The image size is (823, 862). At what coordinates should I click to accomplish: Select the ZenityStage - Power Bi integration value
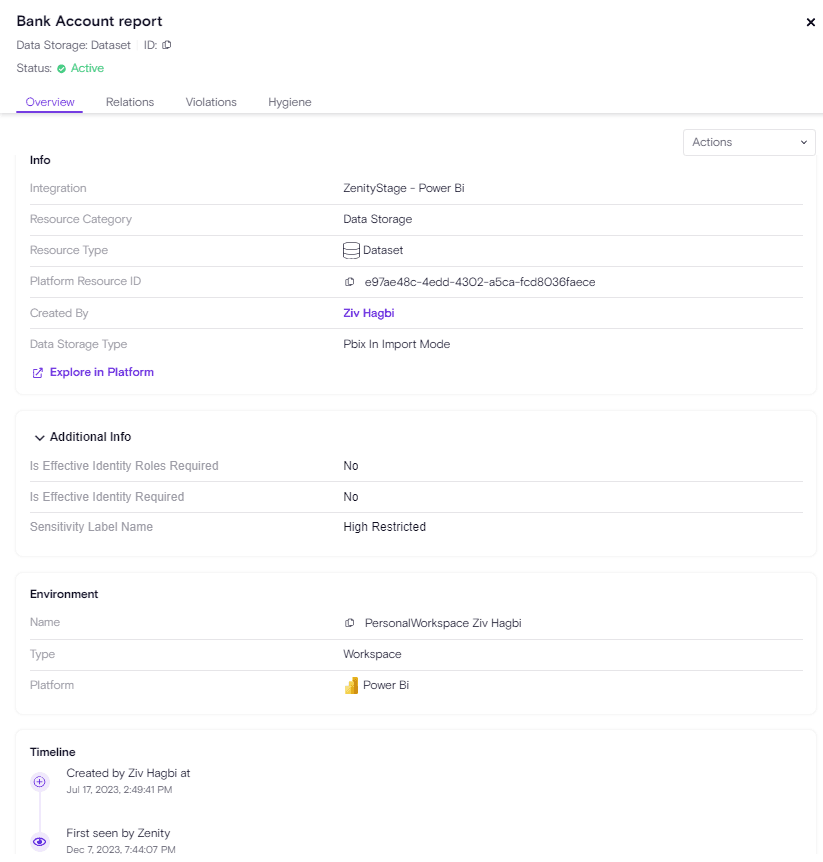[404, 188]
